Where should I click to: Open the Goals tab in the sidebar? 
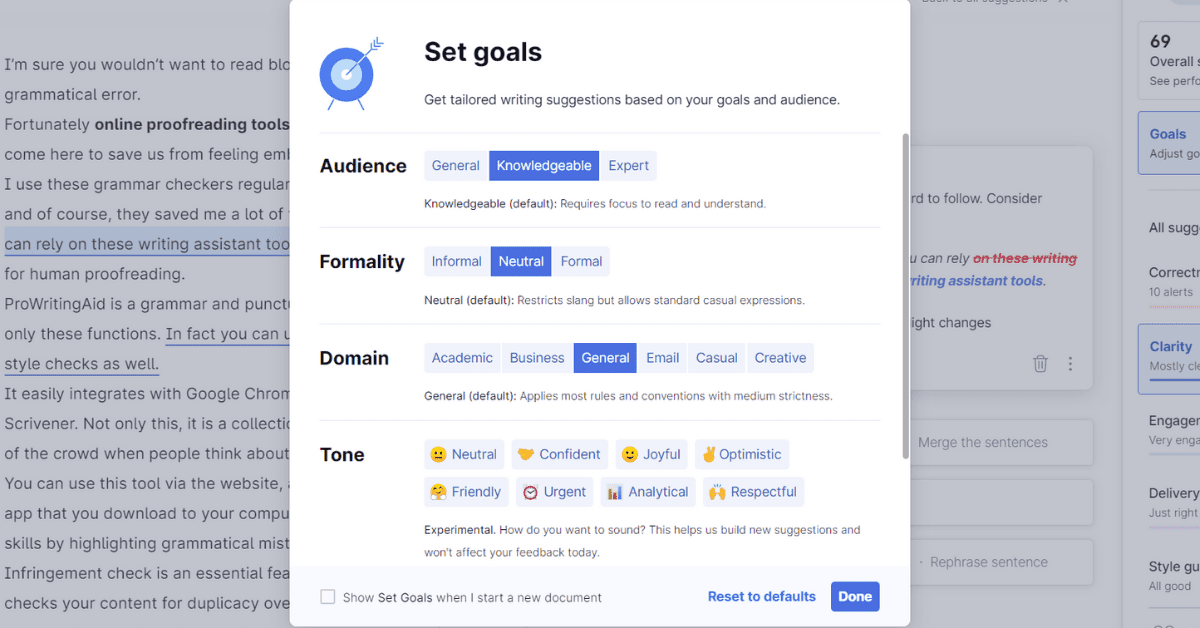(x=1168, y=143)
